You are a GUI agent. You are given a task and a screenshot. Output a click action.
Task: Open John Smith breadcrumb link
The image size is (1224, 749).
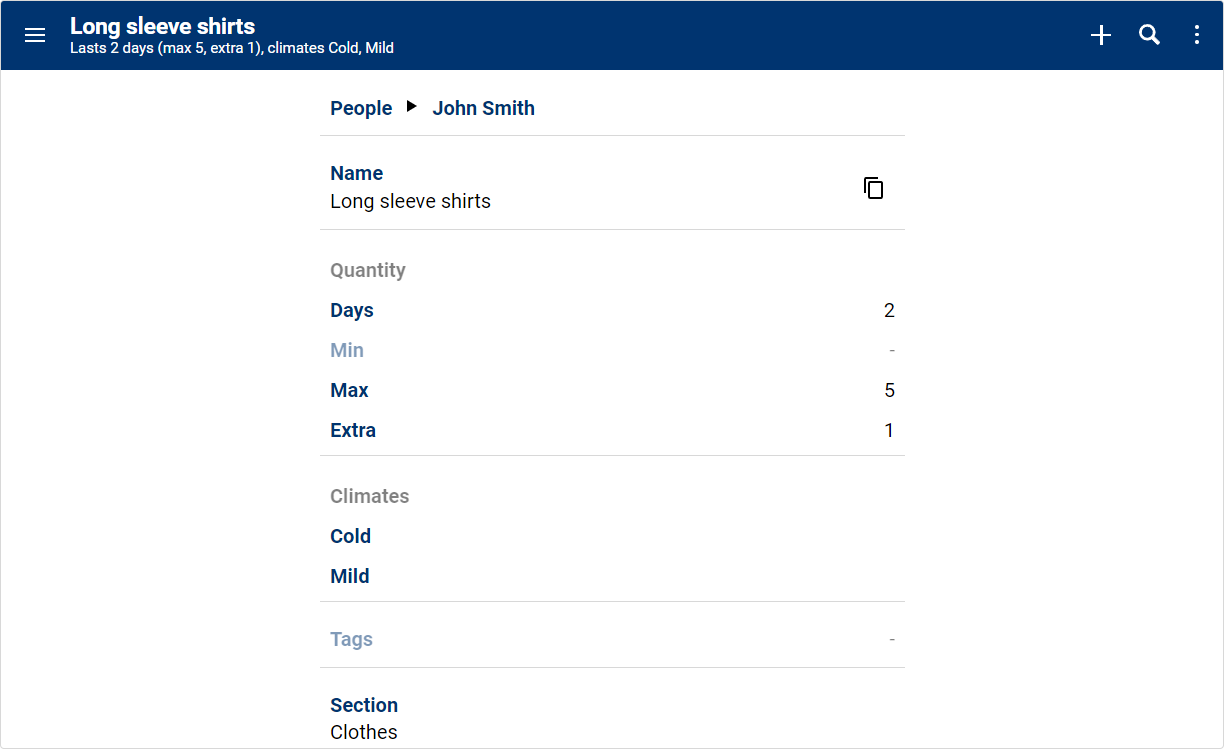[483, 108]
